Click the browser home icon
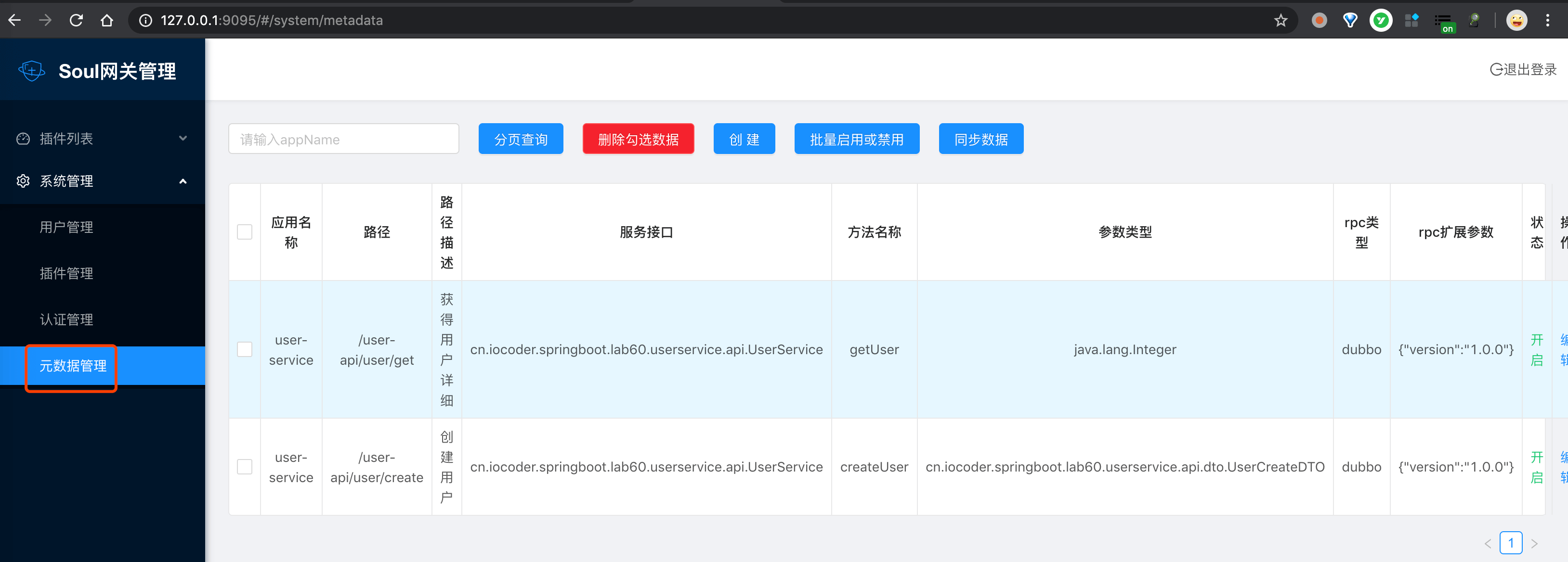1568x562 pixels. click(107, 20)
